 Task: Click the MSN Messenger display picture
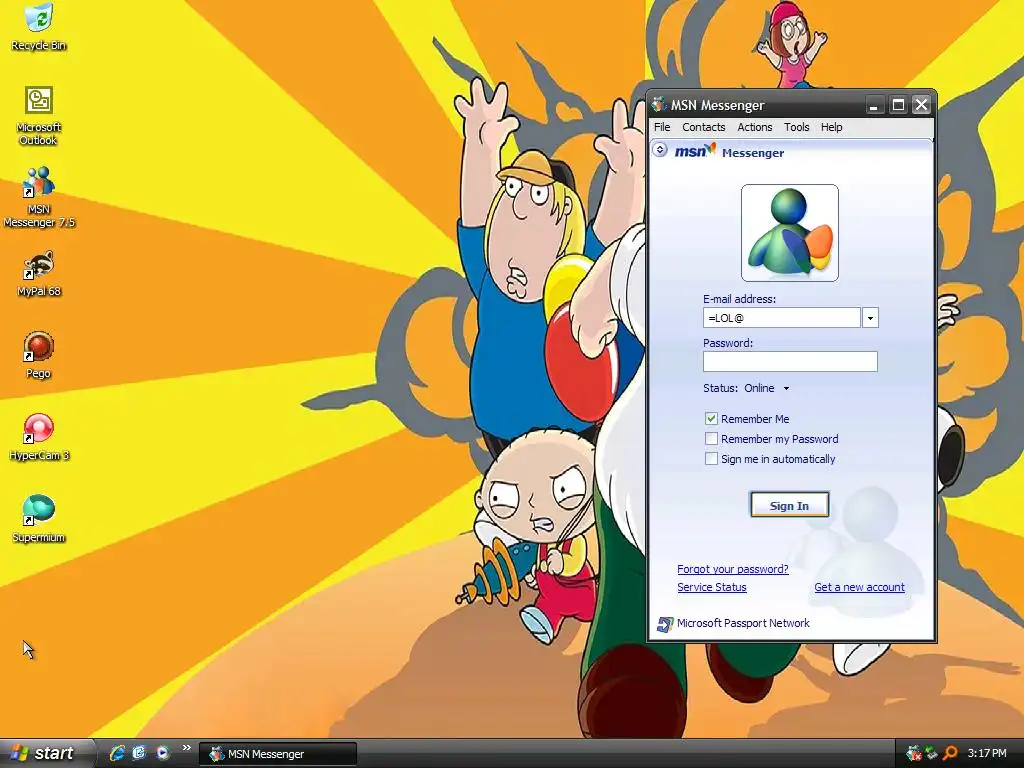(790, 233)
